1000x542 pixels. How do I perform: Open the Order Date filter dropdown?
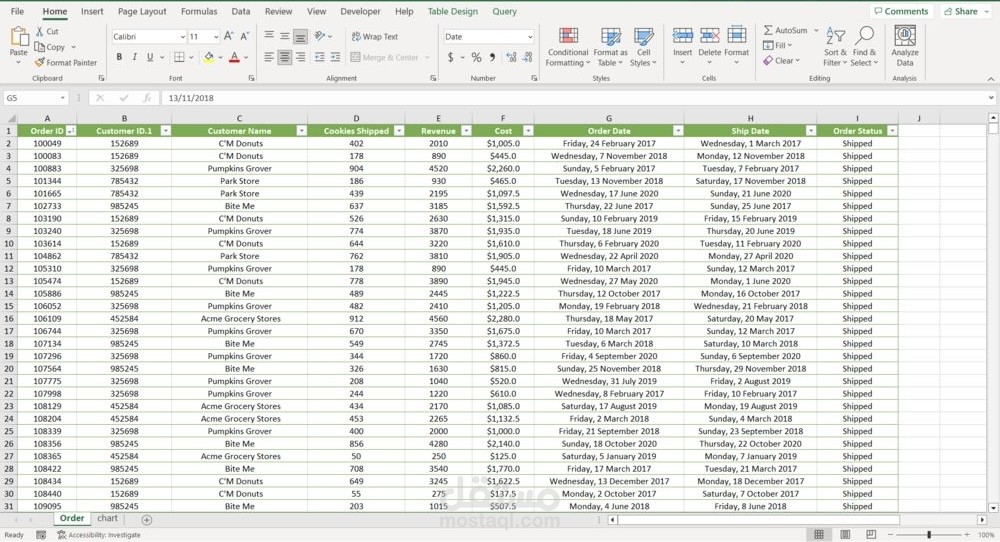(x=678, y=131)
